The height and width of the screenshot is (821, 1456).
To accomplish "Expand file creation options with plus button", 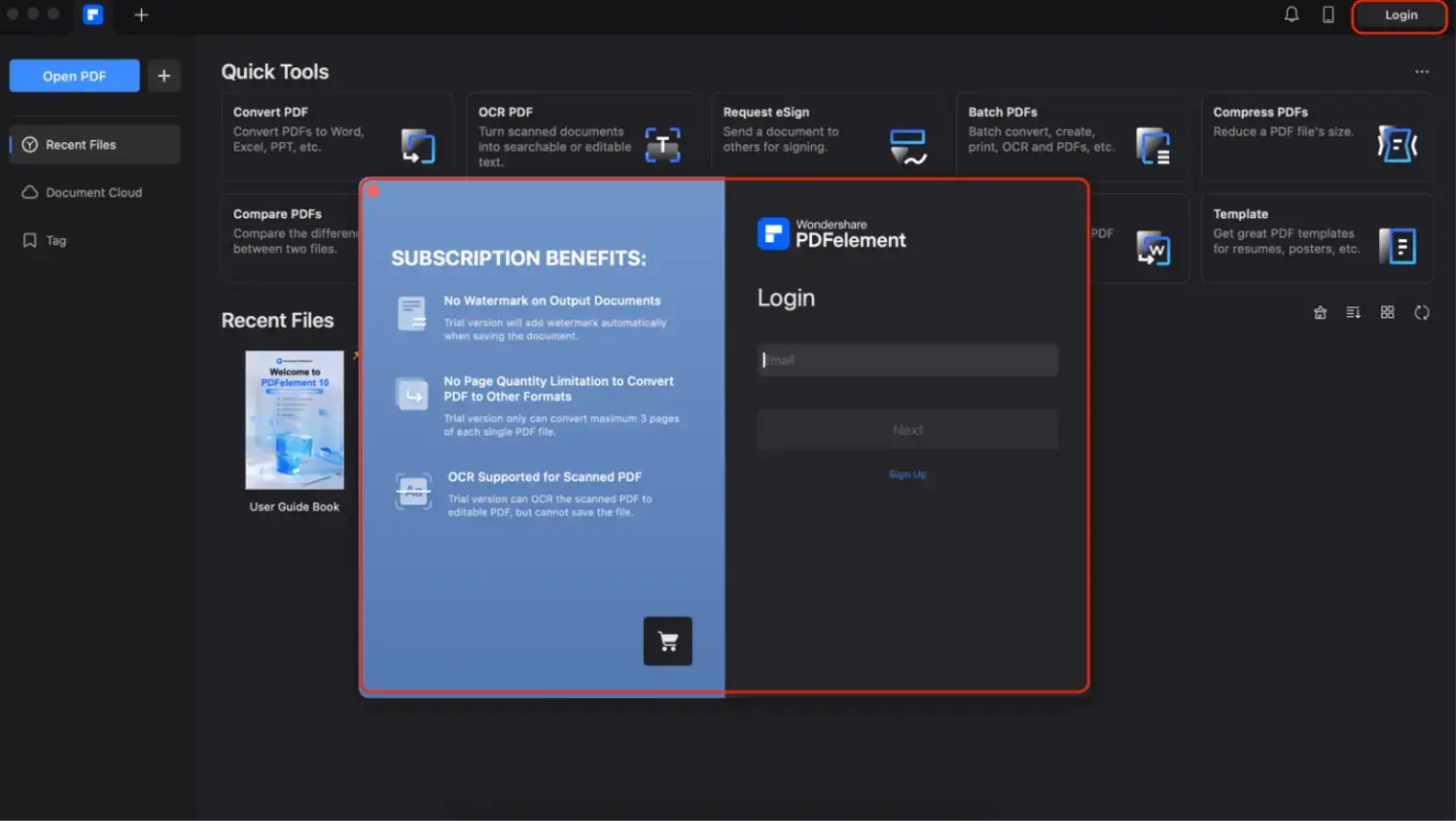I will pos(163,76).
